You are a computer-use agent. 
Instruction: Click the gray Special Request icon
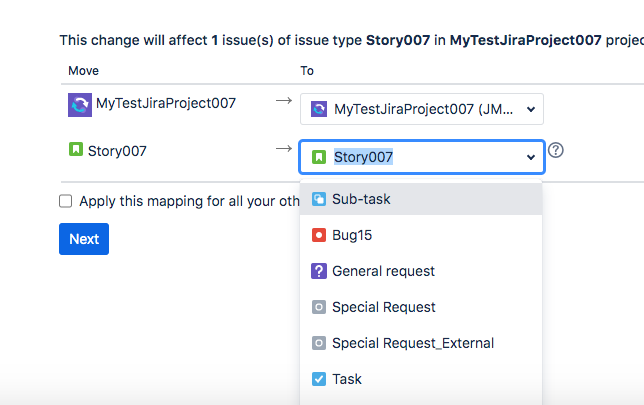319,307
